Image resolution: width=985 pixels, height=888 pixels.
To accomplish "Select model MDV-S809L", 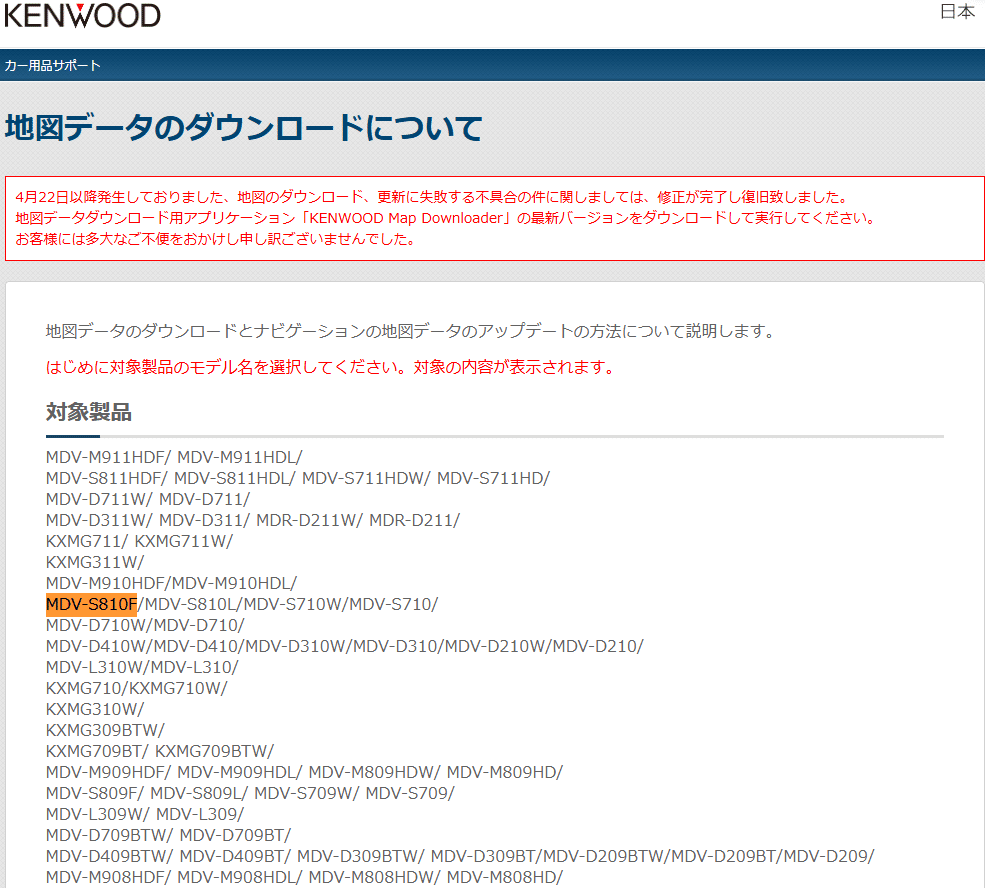I will (x=196, y=793).
